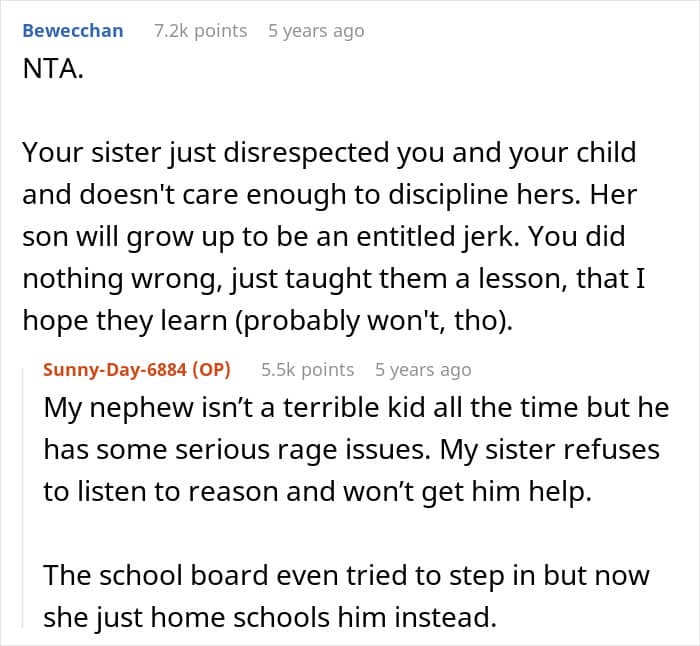The height and width of the screenshot is (646, 700).
Task: Click the 5.5k points score
Action: (307, 369)
